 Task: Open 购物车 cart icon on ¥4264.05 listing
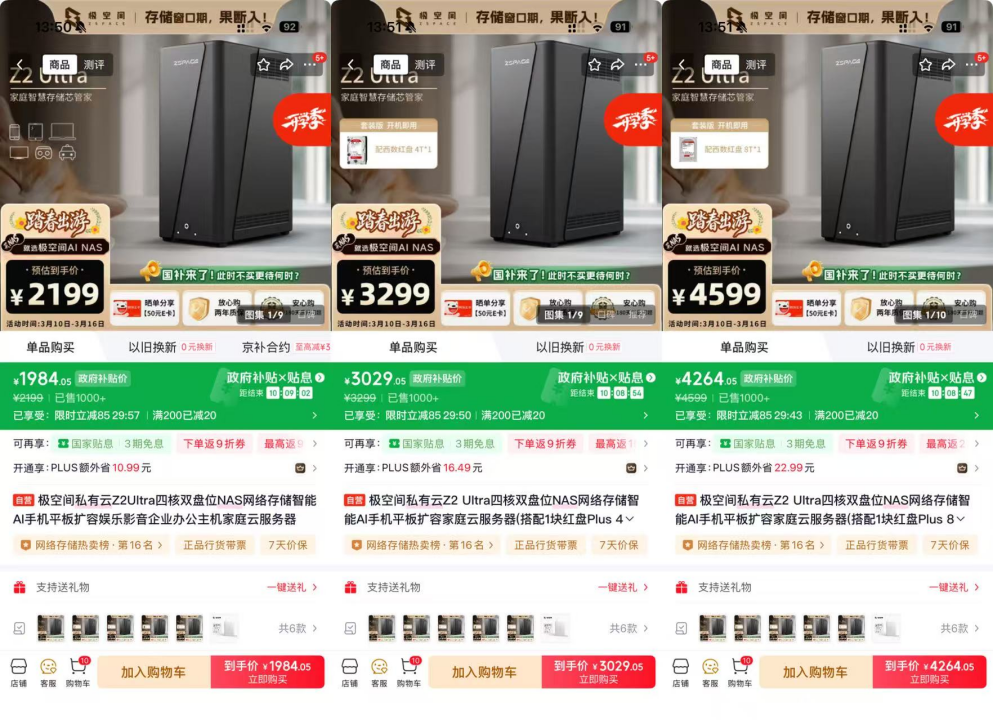740,673
